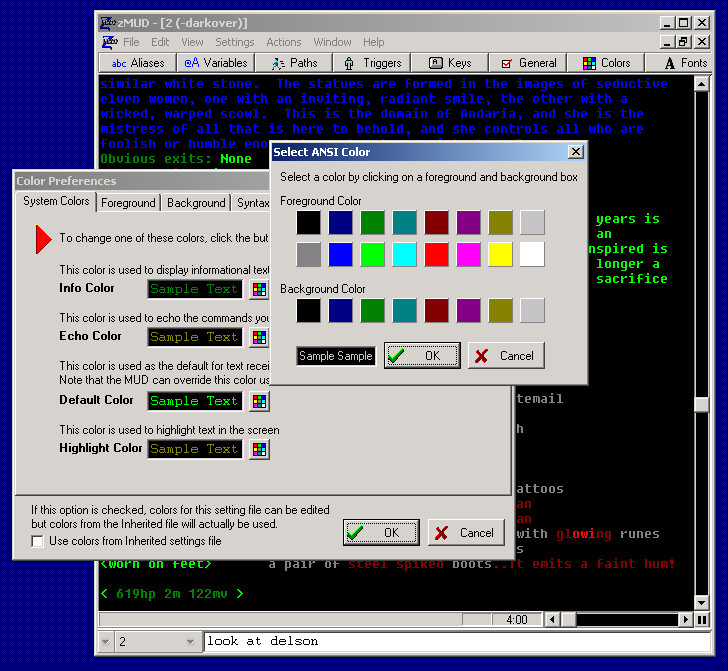Viewport: 728px width, 671px height.
Task: Switch to the Syntax tab
Action: 252,203
